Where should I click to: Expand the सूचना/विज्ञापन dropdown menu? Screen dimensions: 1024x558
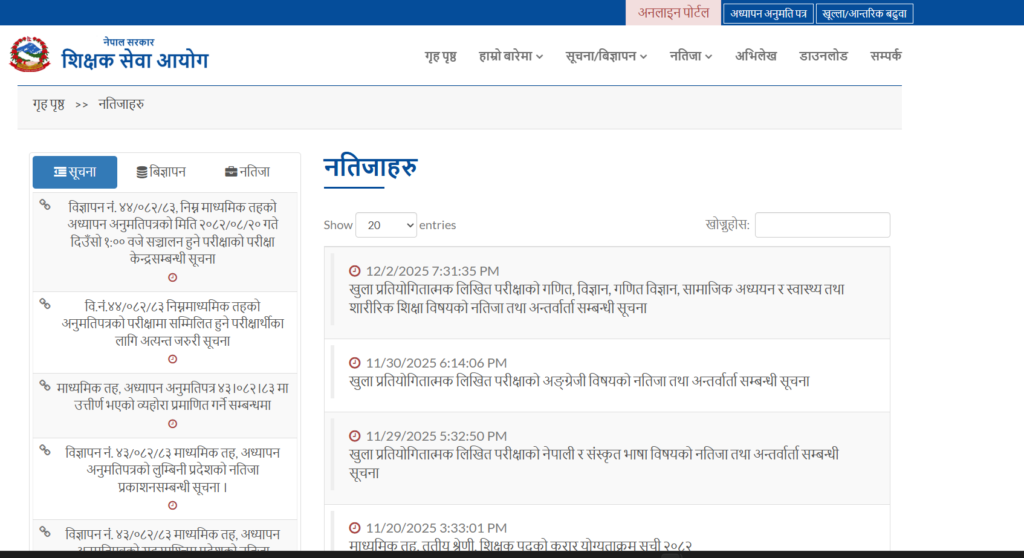607,56
